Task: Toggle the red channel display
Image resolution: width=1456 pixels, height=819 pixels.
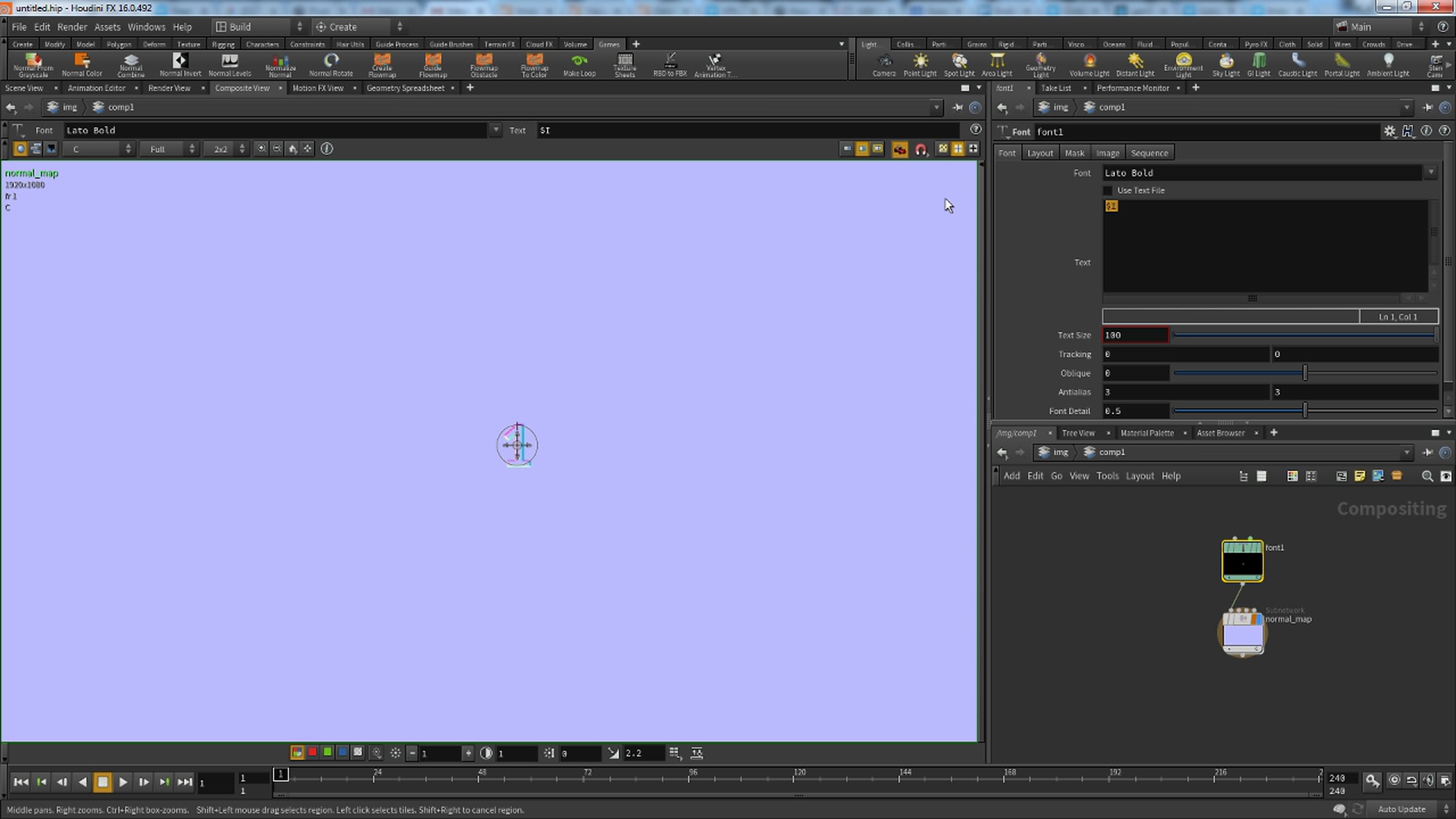Action: [312, 752]
